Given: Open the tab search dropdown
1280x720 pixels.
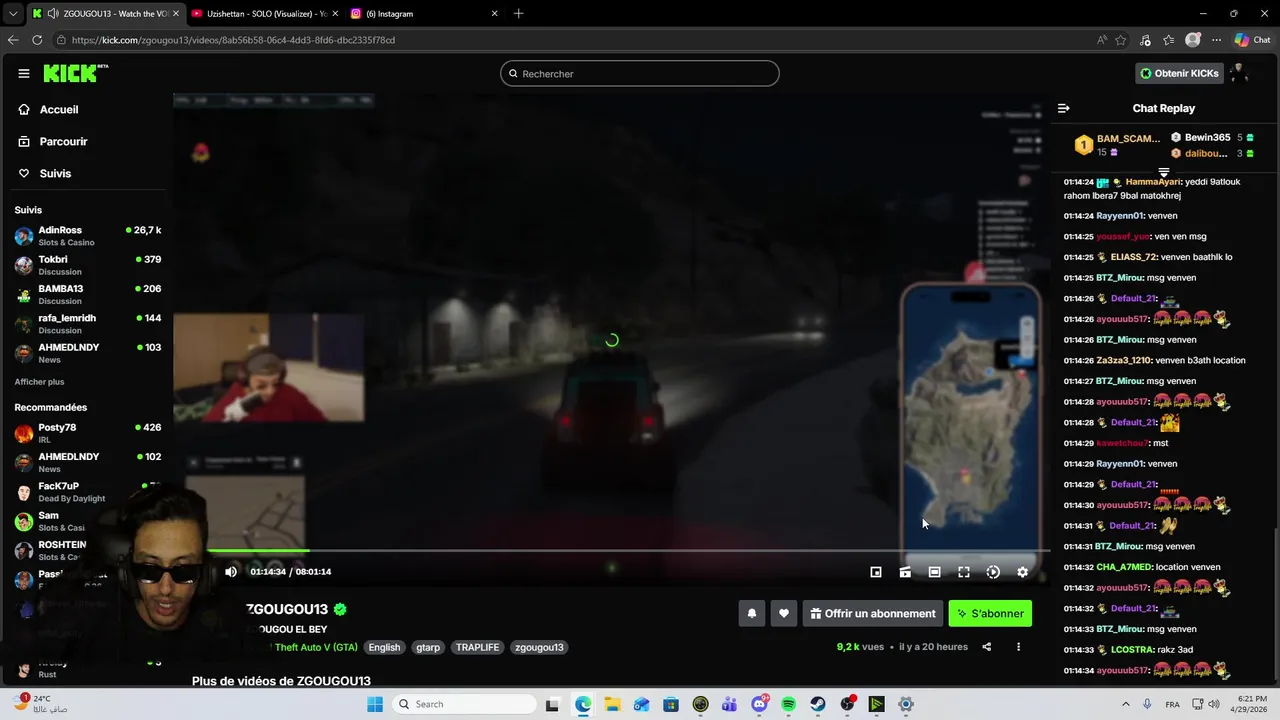Looking at the screenshot, I should (x=12, y=14).
